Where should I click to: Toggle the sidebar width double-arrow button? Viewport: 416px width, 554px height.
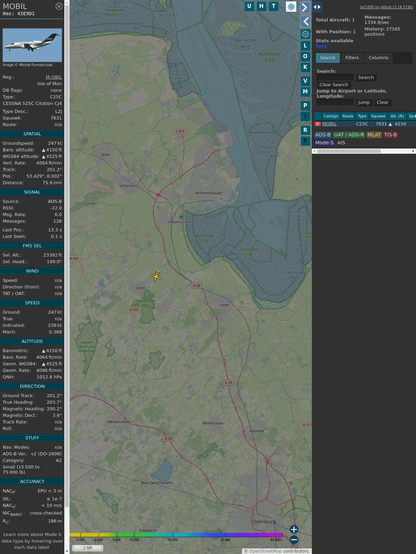[317, 7]
